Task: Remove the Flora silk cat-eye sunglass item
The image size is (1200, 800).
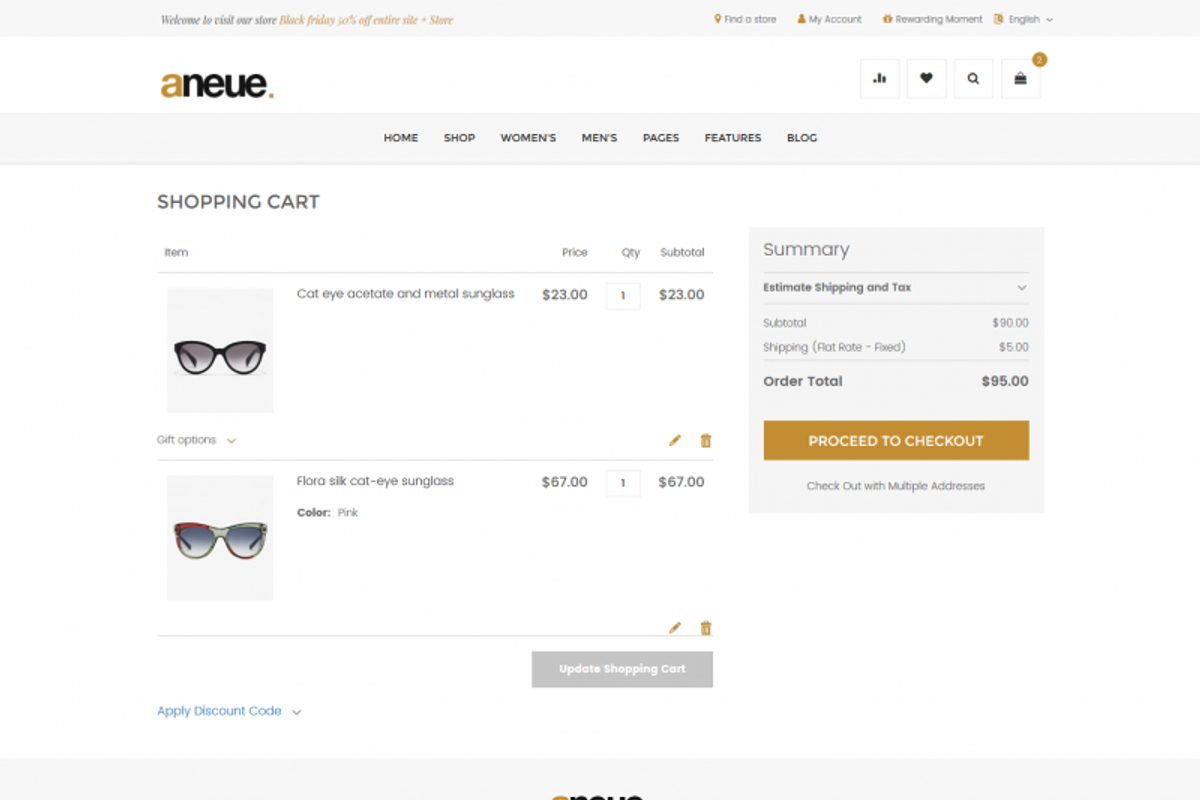Action: 706,628
